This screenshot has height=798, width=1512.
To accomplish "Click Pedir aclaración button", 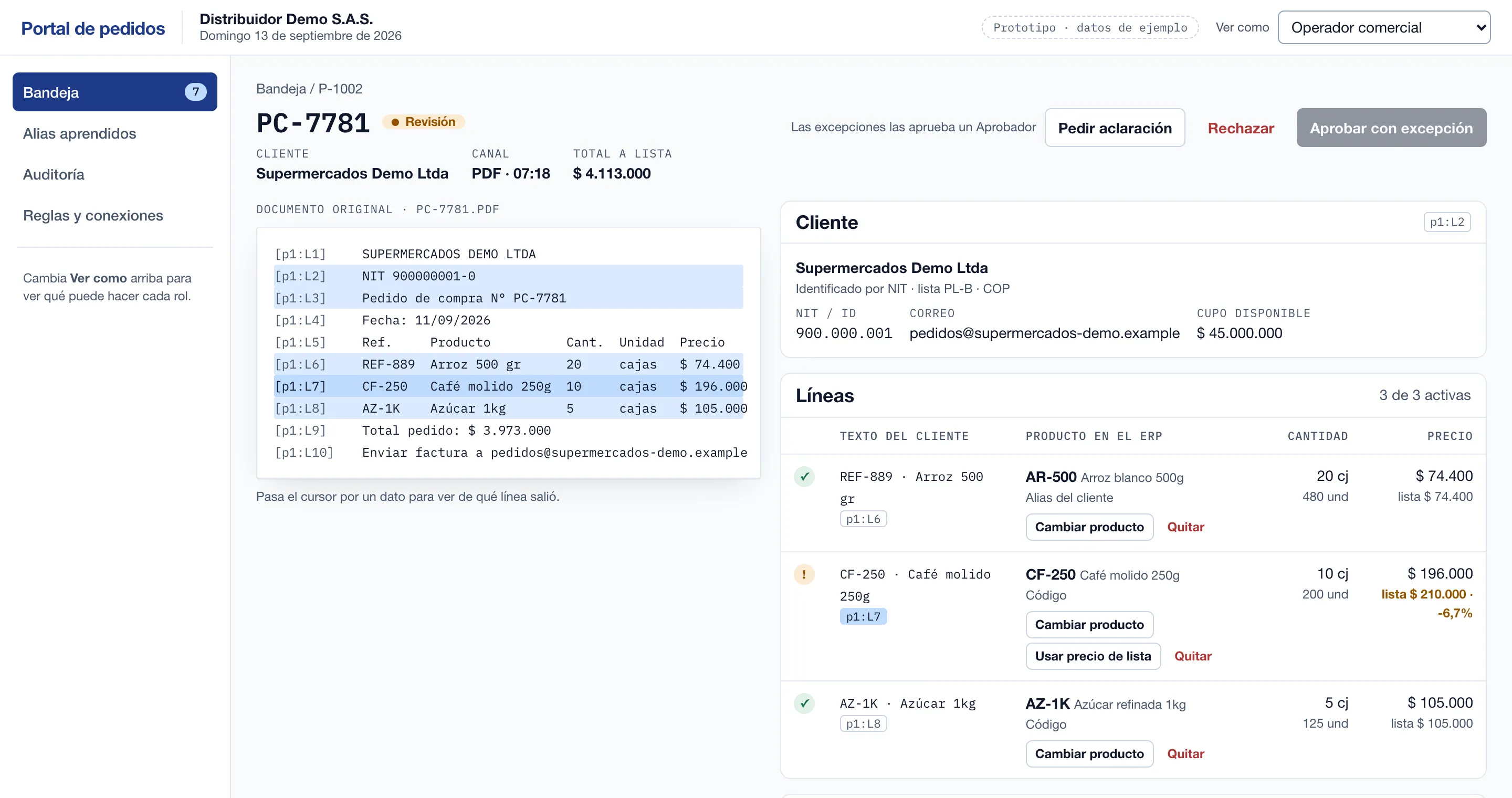I will coord(1115,128).
